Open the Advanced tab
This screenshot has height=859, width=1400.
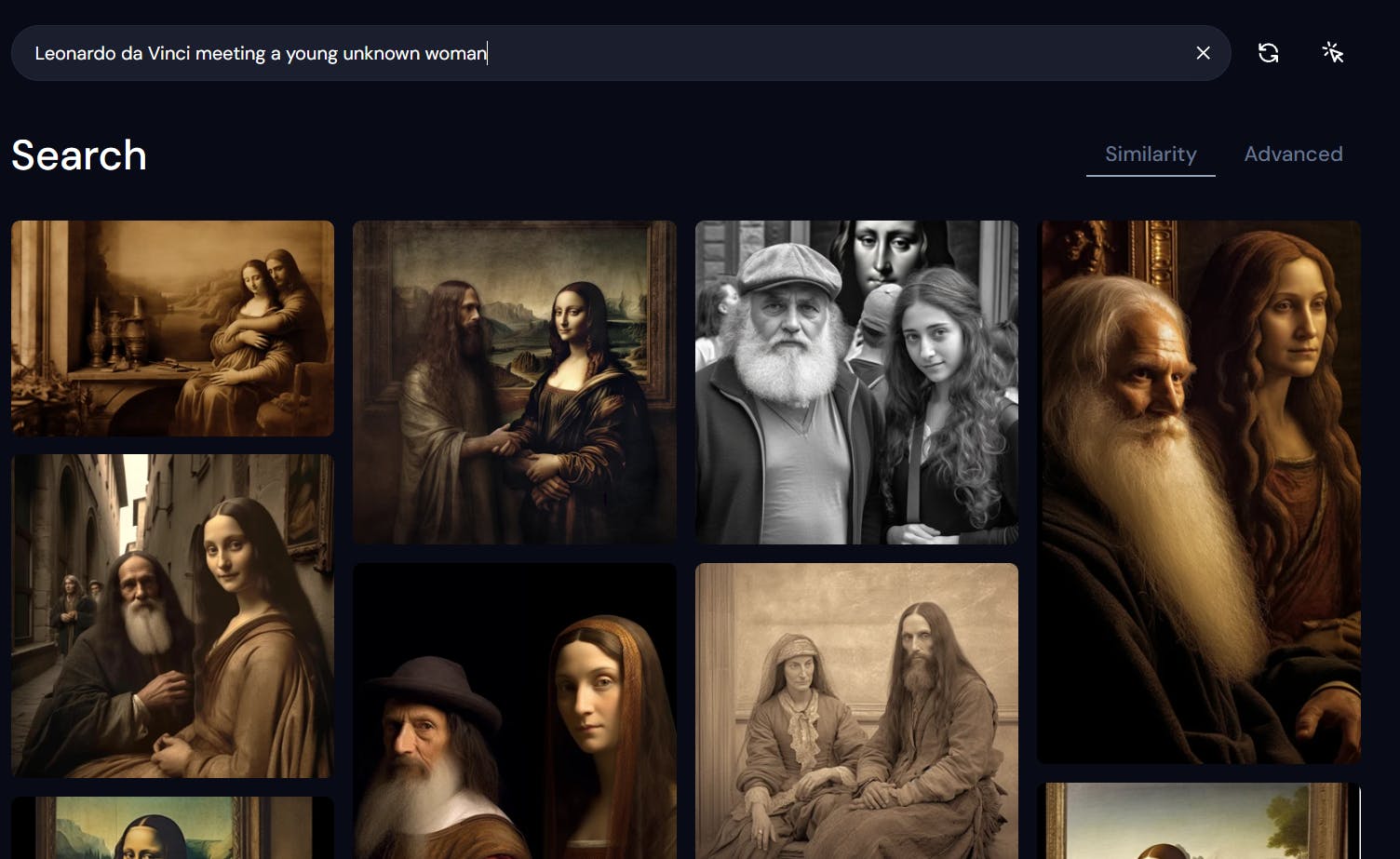coord(1293,154)
